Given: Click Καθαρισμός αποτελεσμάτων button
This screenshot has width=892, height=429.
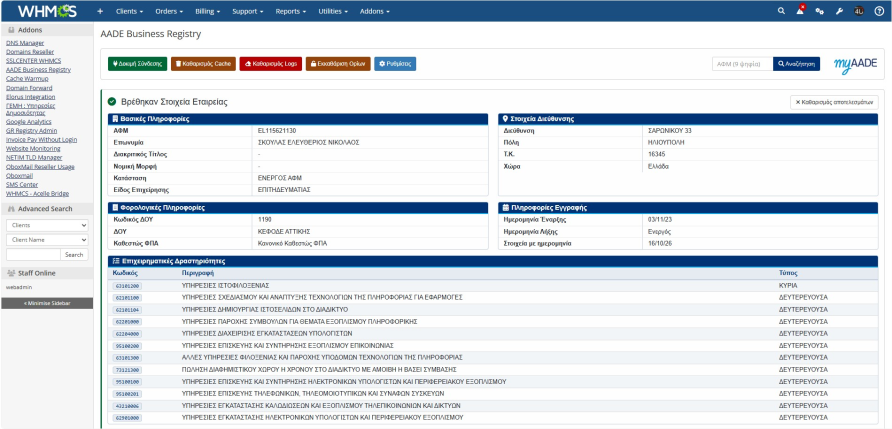Looking at the screenshot, I should pos(834,102).
